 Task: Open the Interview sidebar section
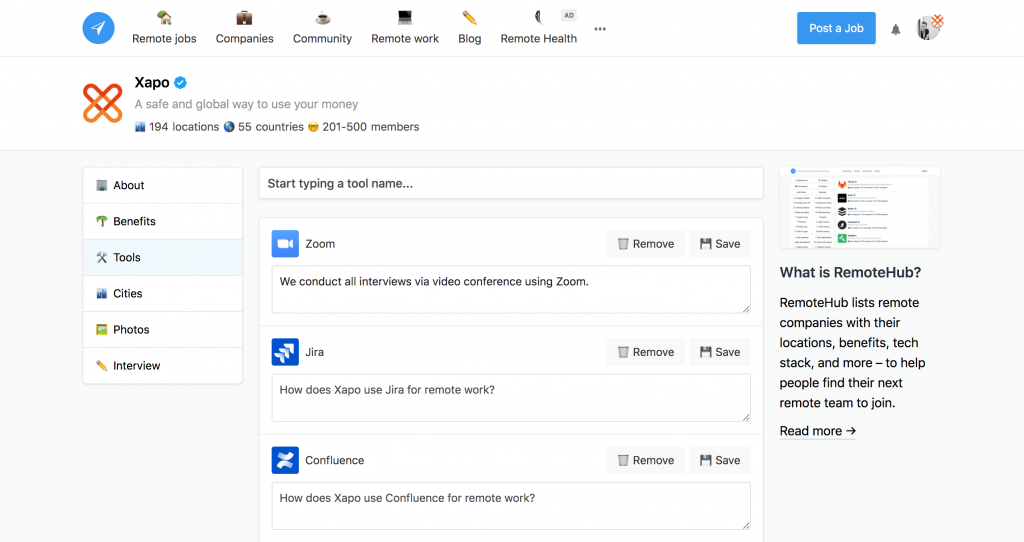pyautogui.click(x=136, y=365)
